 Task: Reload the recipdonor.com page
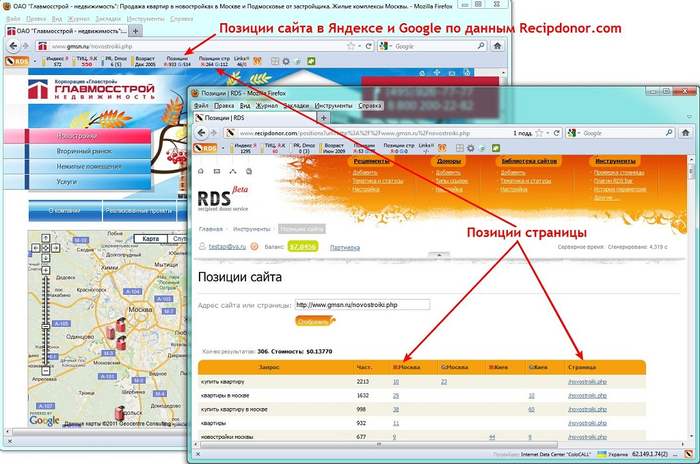click(556, 133)
